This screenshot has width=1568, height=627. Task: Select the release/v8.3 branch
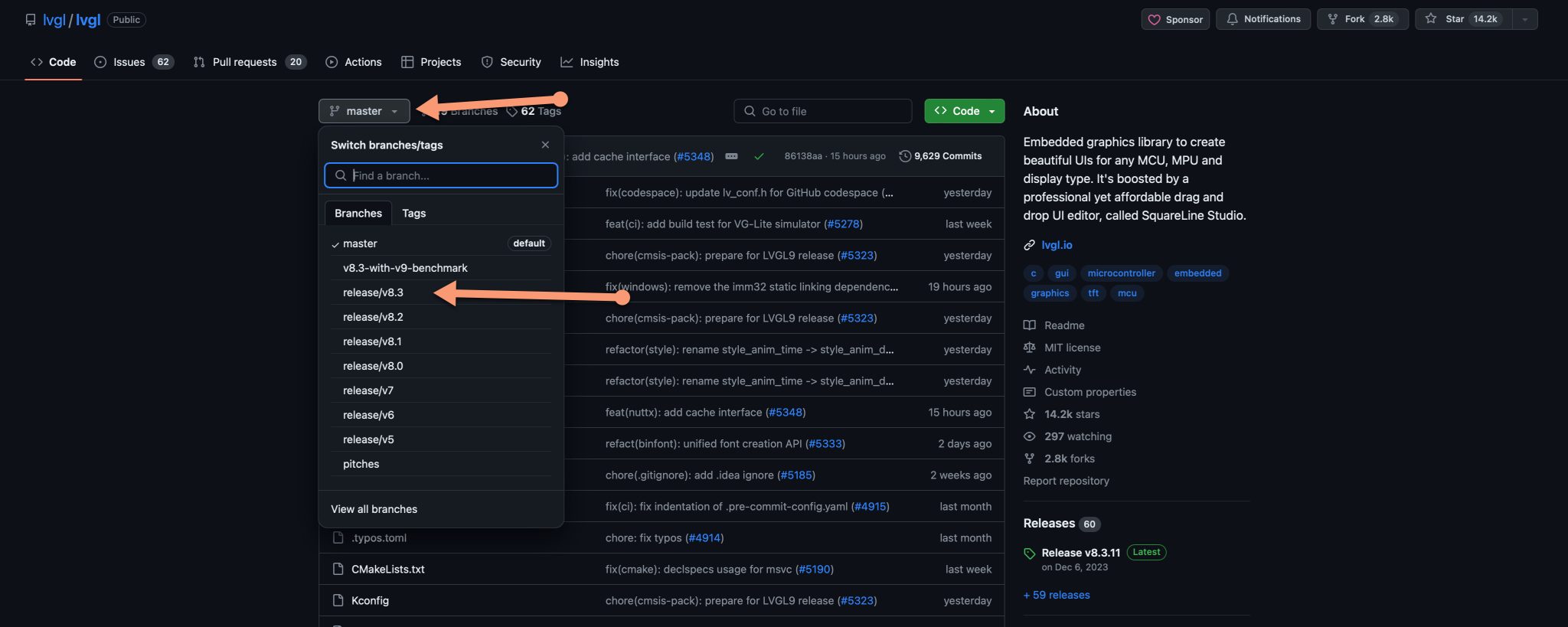tap(373, 292)
